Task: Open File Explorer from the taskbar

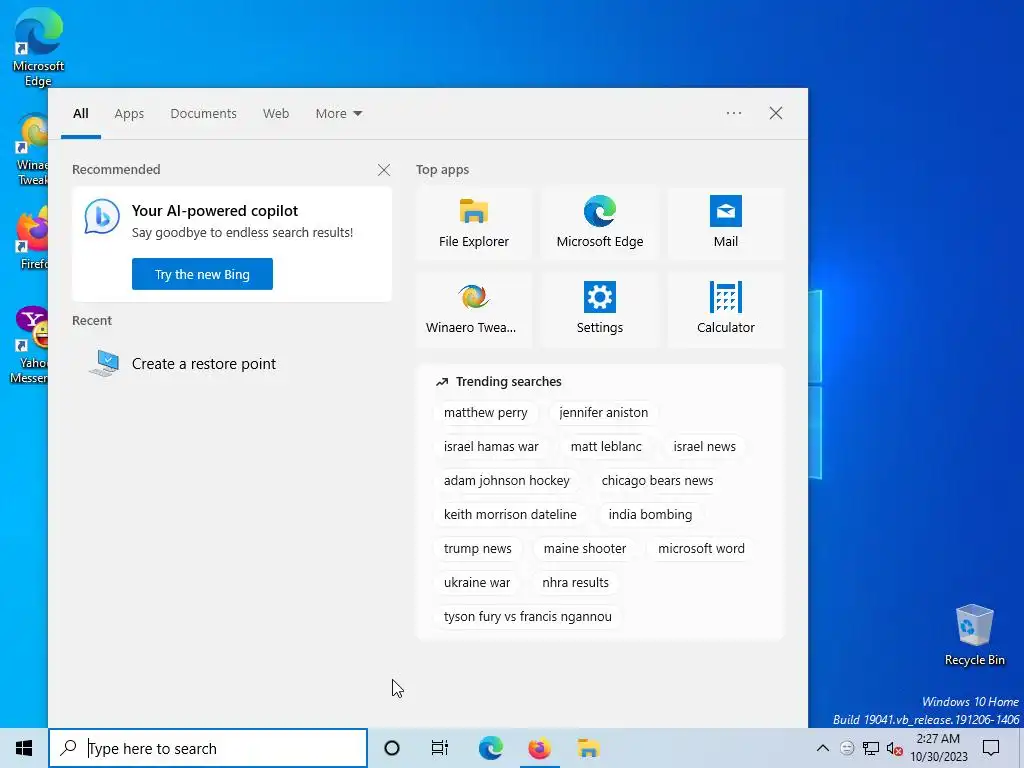Action: click(588, 748)
